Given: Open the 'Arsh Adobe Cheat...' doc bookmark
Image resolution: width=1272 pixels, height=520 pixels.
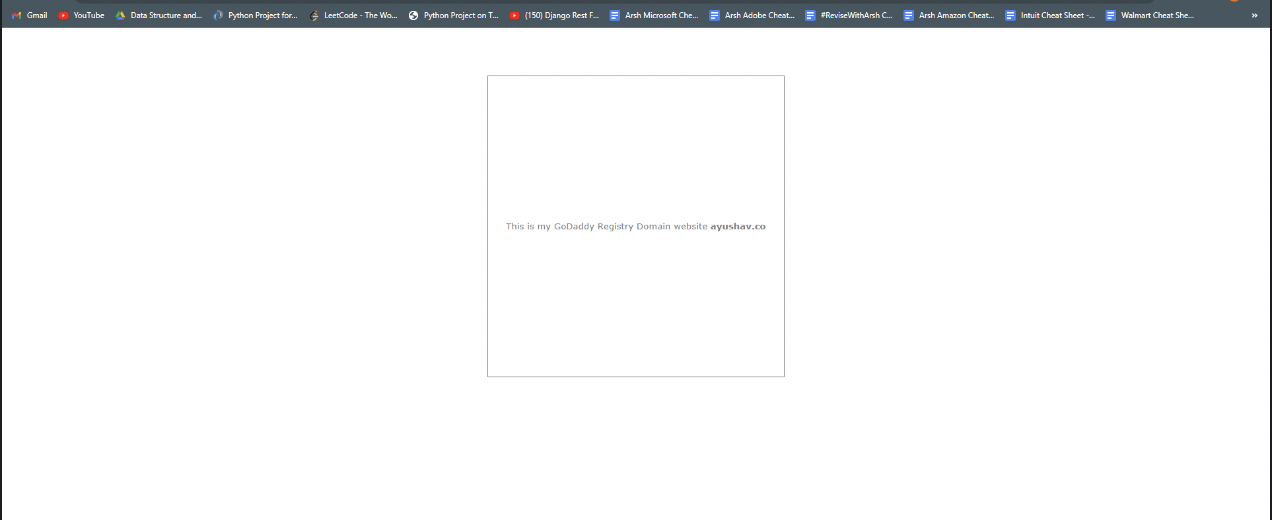Looking at the screenshot, I should [752, 15].
